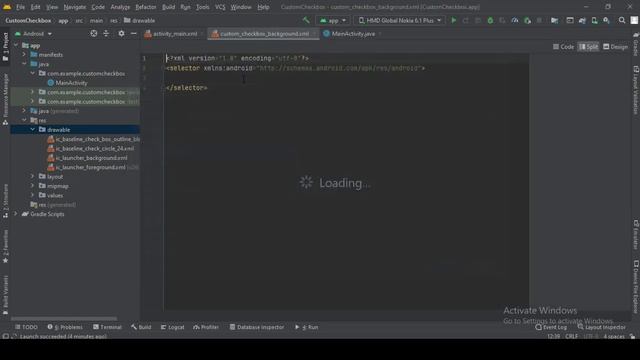Click the CustomCheckbox breadcrumb
The width and height of the screenshot is (640, 360).
point(28,20)
